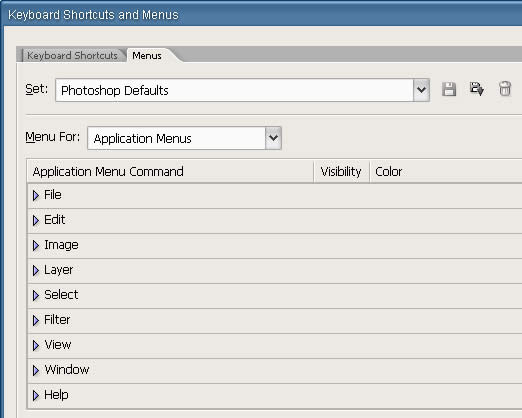Select the Menus tab
Screen dimensions: 522x418
(147, 55)
